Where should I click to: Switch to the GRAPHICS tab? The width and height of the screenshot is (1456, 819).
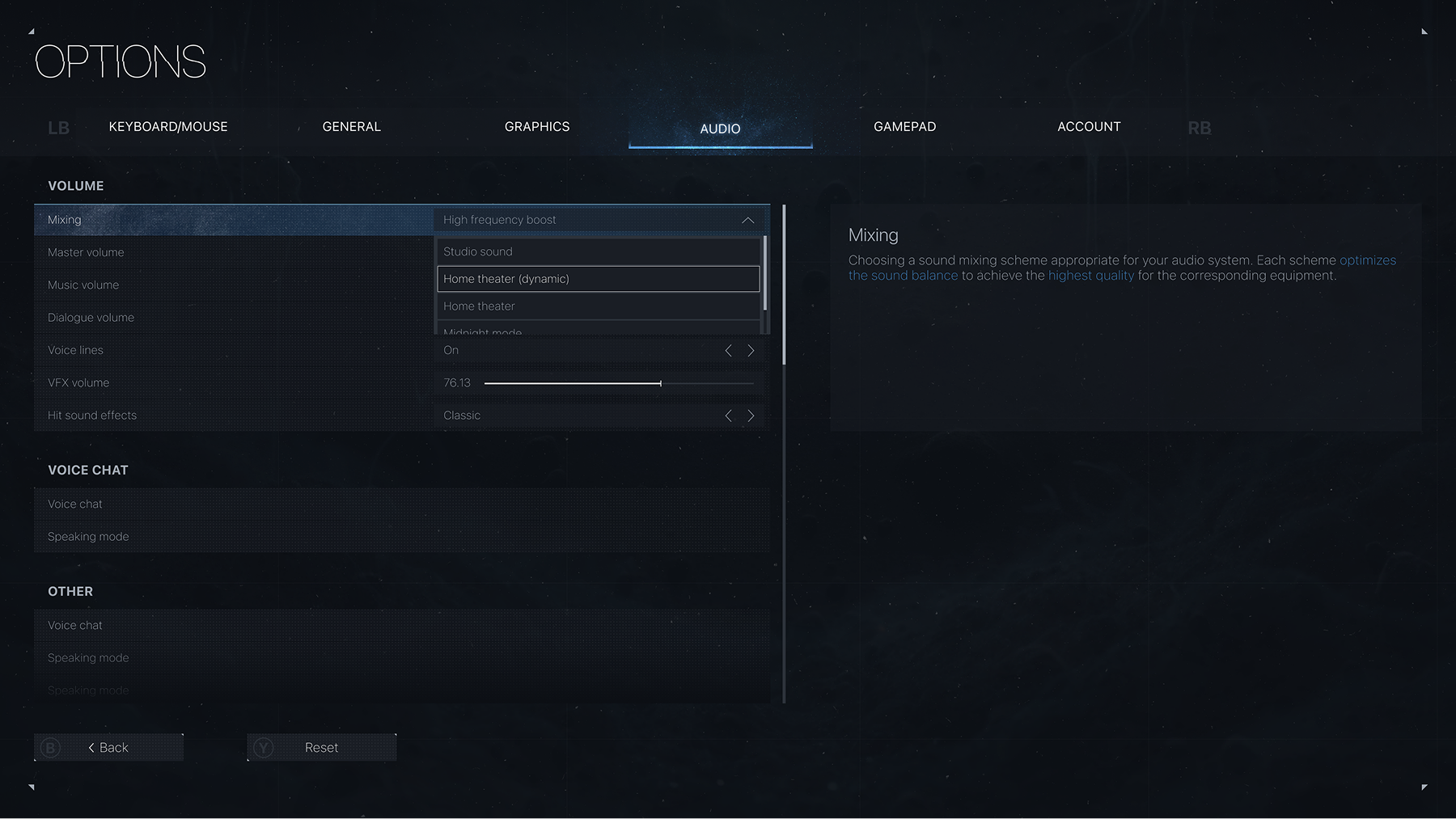(x=536, y=126)
